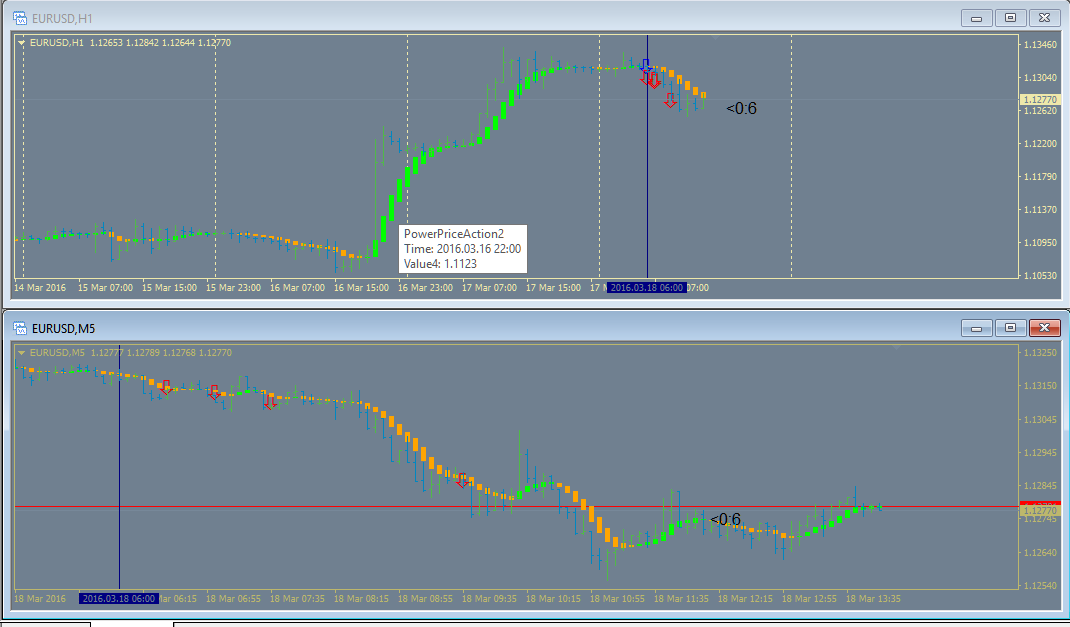Click the EURUSD,H1 window title icon
Viewport: 1070px width, 627px height.
[20, 18]
